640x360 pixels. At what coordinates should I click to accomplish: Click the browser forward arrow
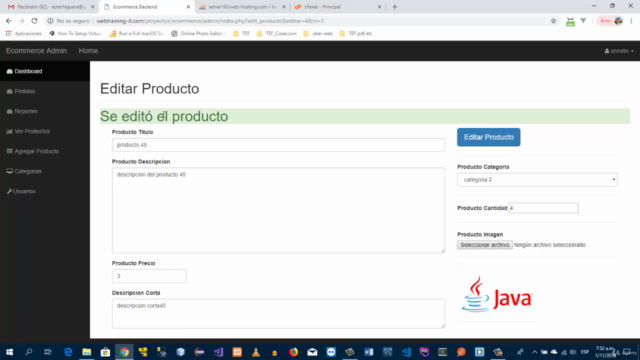pos(22,21)
